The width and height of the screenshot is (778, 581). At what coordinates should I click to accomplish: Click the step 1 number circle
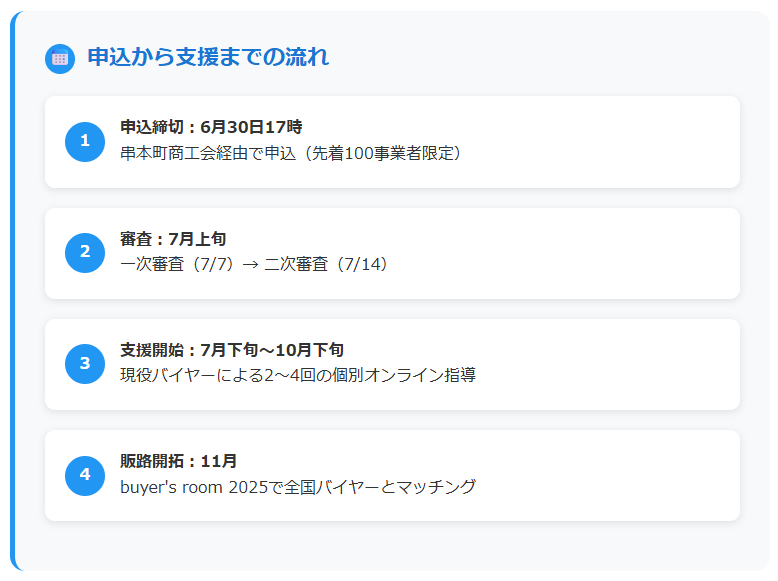[x=85, y=142]
